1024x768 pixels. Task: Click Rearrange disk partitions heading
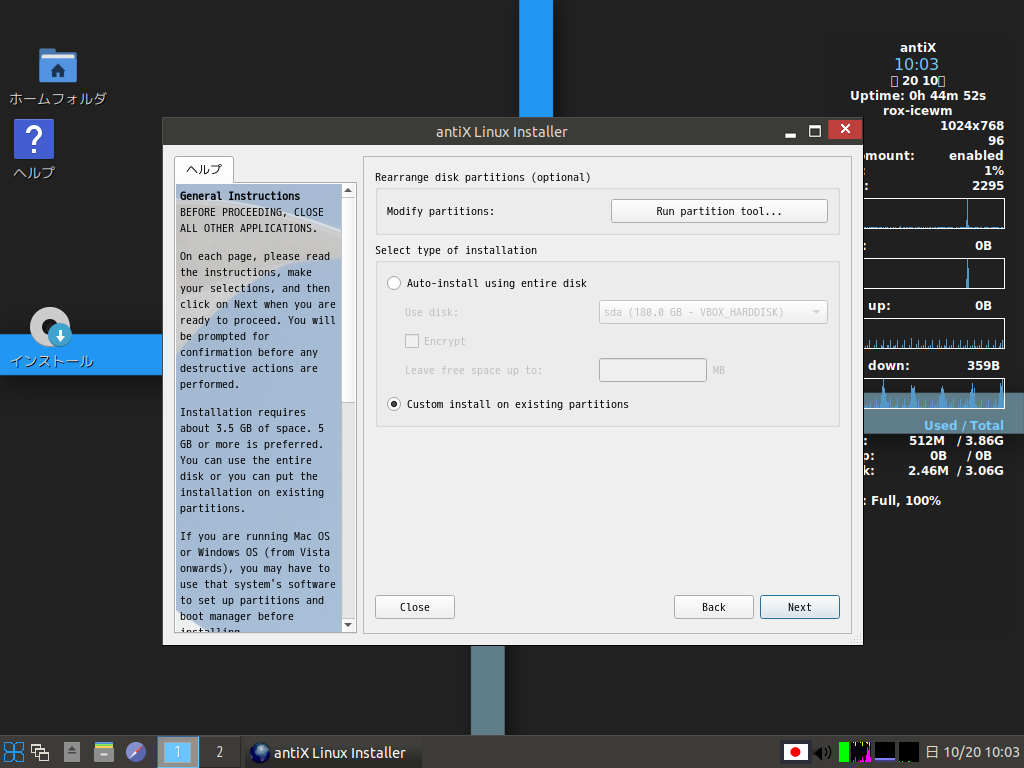[483, 178]
